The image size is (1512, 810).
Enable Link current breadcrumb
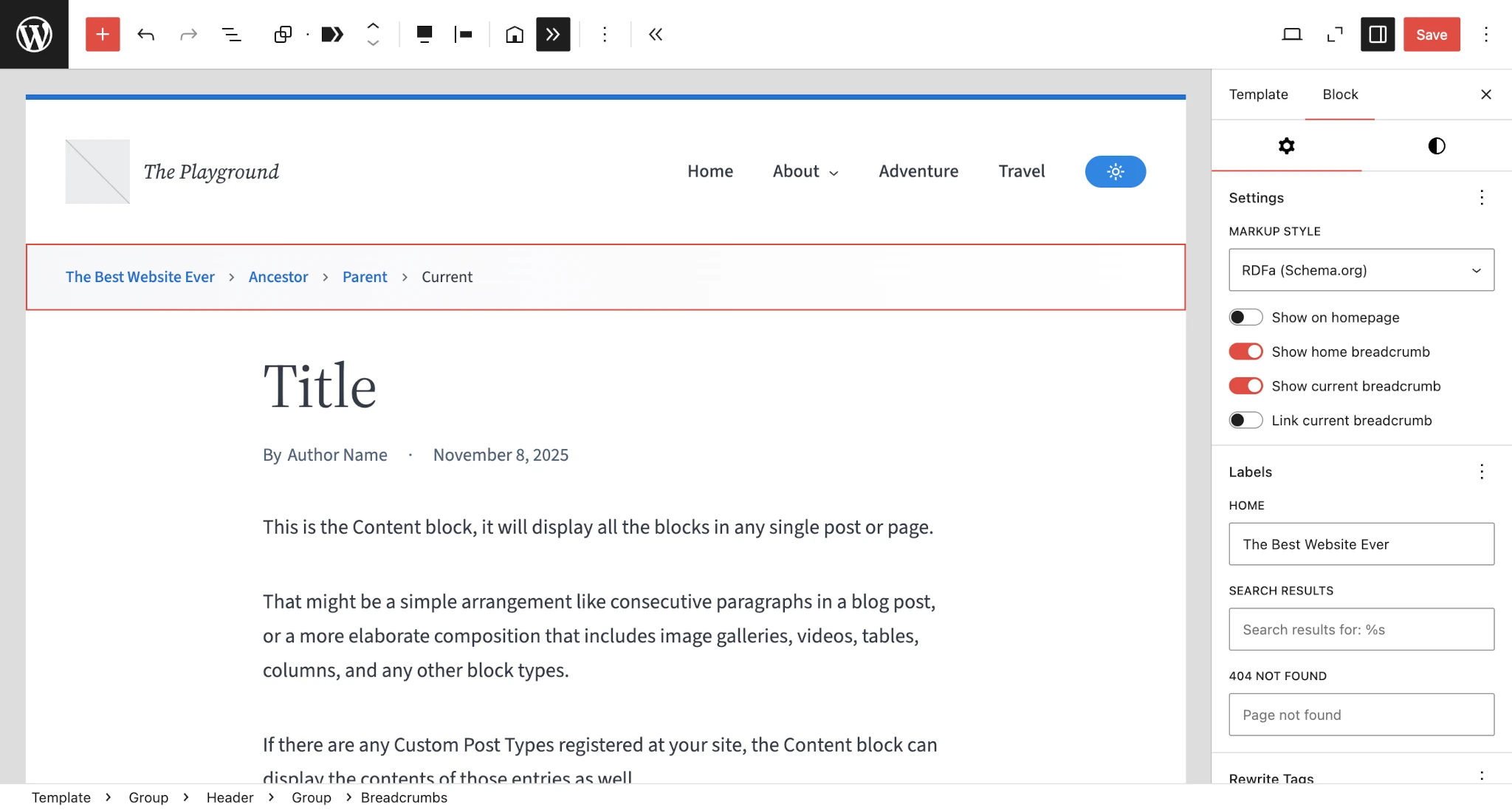1246,420
